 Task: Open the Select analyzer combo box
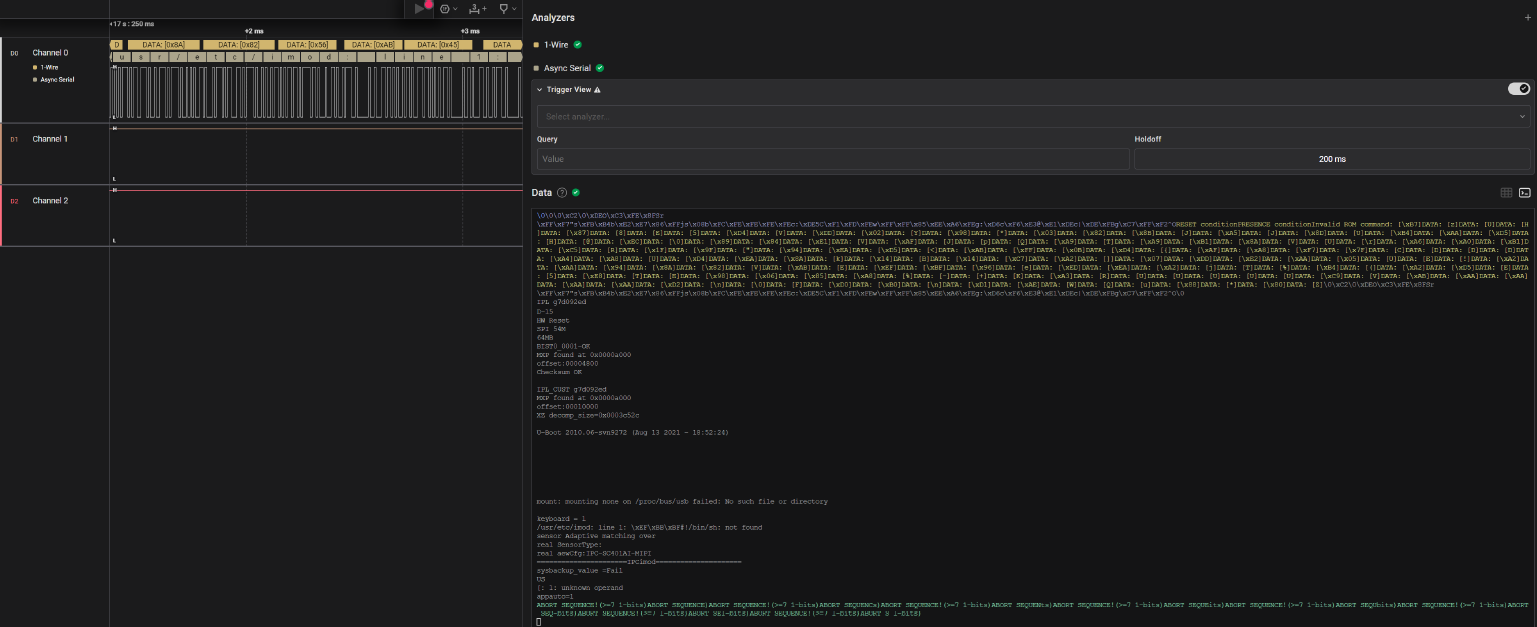1033,117
